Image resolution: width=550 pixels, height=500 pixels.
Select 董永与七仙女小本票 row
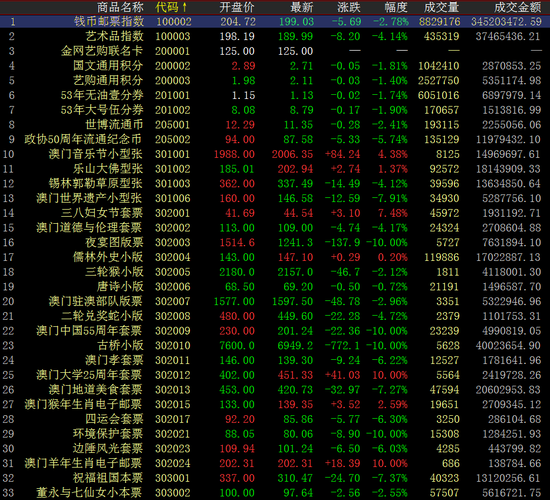275,493
